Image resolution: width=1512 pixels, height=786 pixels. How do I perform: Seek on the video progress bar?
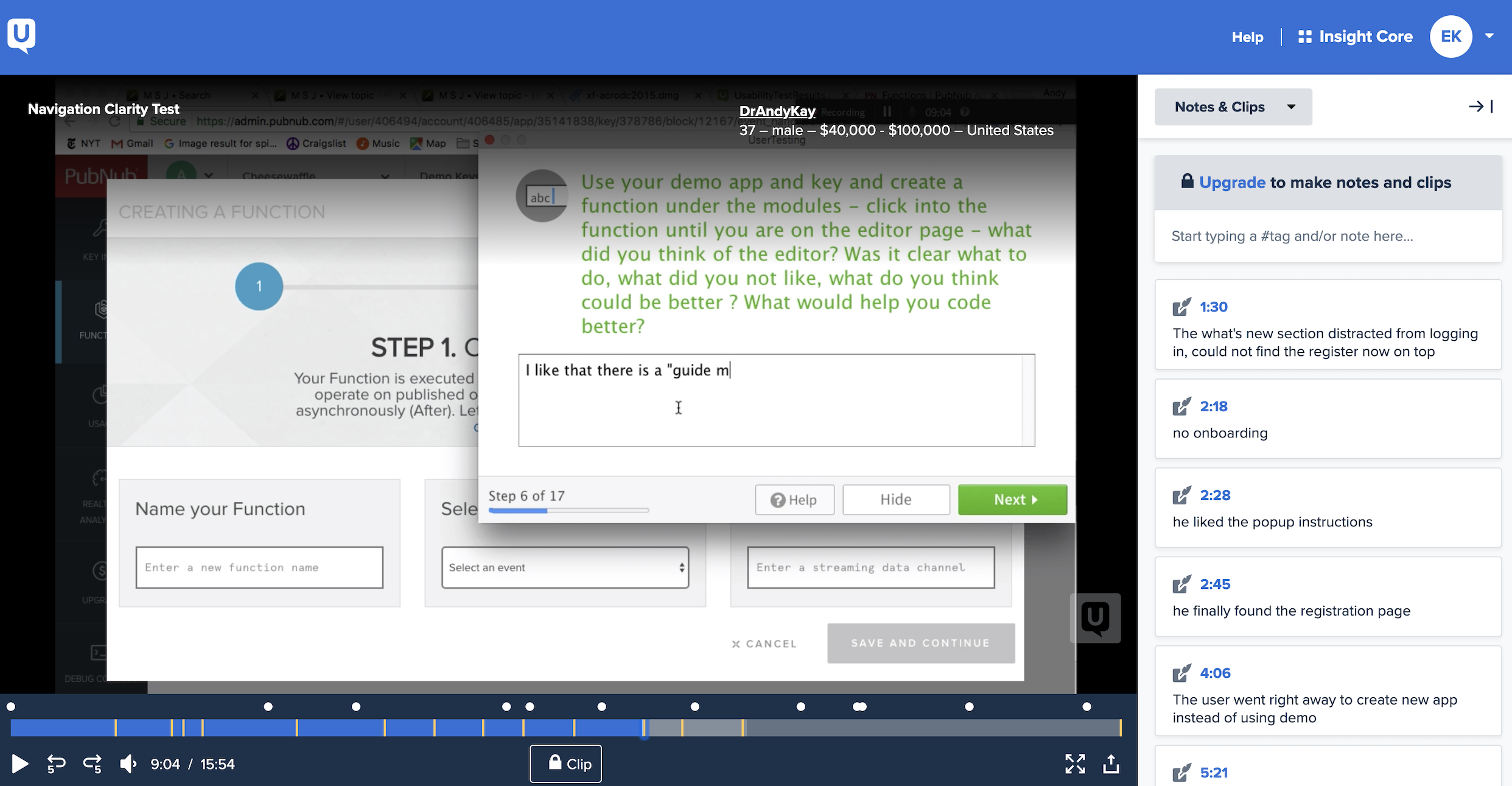(x=566, y=728)
